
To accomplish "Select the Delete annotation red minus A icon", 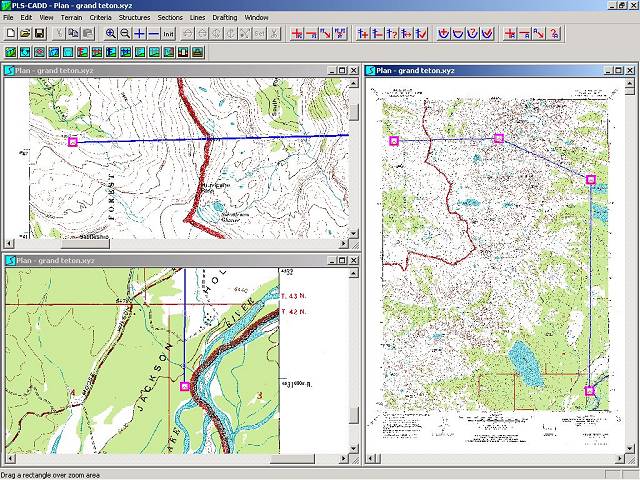I will (524, 33).
